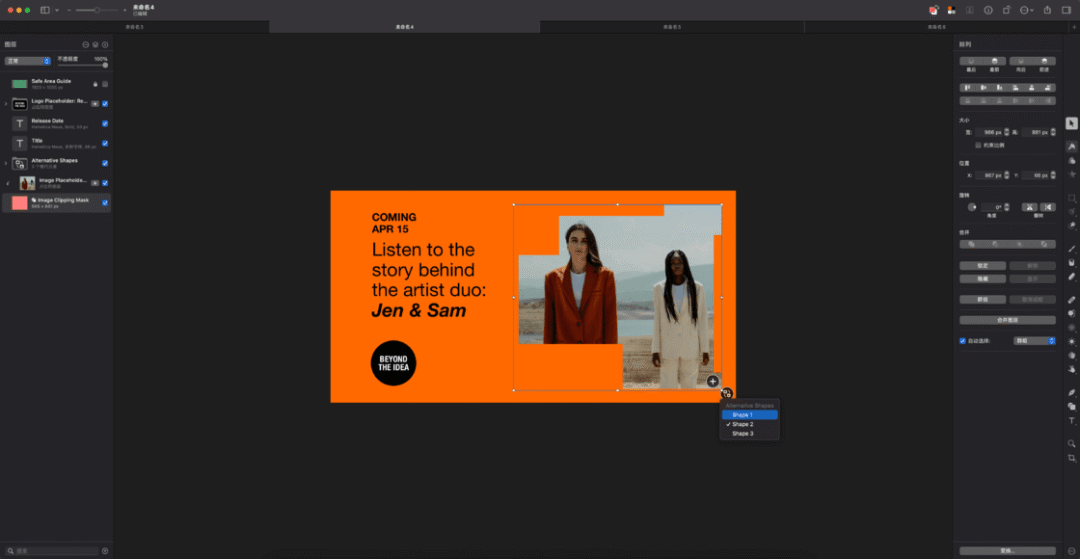Switch to the first document tab
The height and width of the screenshot is (559, 1080).
134,27
